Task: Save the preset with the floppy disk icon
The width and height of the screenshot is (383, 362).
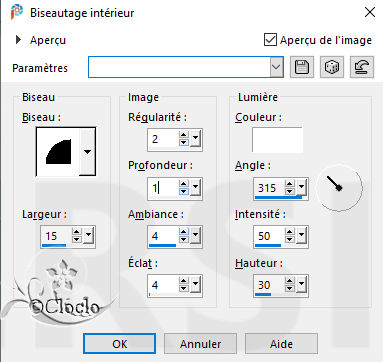Action: pyautogui.click(x=302, y=67)
